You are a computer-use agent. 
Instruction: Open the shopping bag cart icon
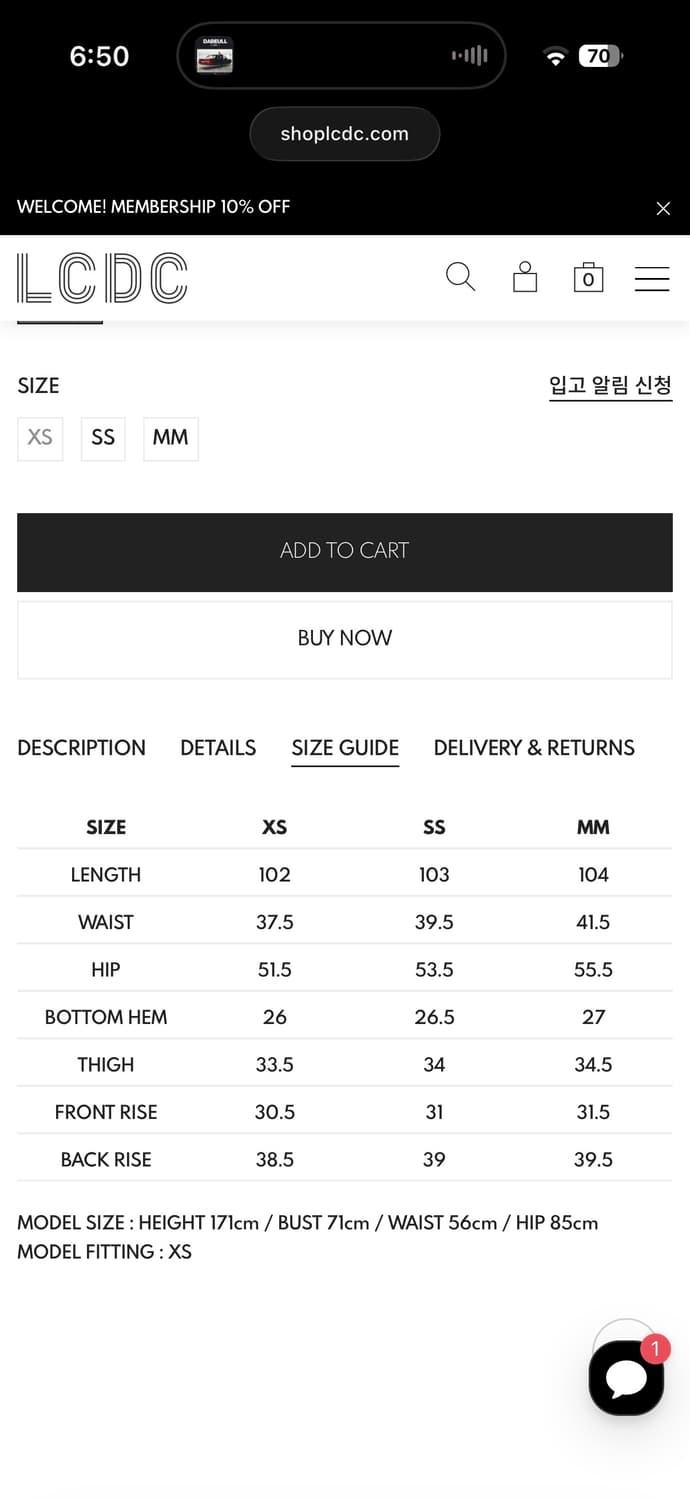coord(588,277)
